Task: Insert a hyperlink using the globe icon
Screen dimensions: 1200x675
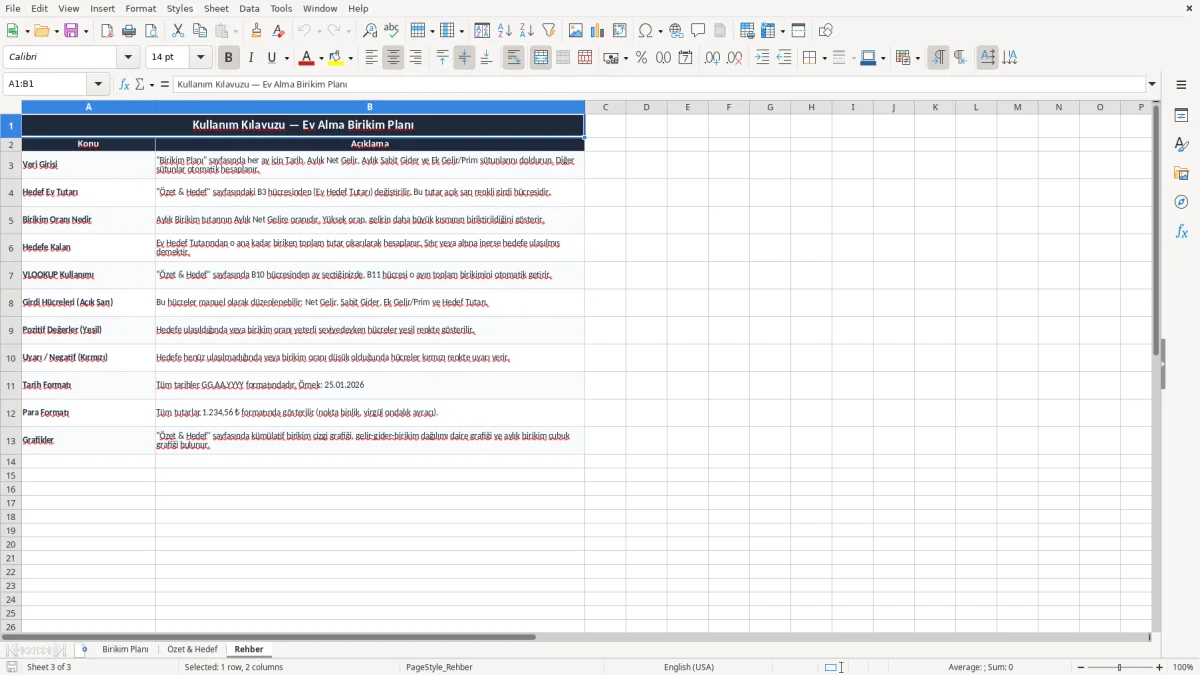Action: click(x=677, y=31)
